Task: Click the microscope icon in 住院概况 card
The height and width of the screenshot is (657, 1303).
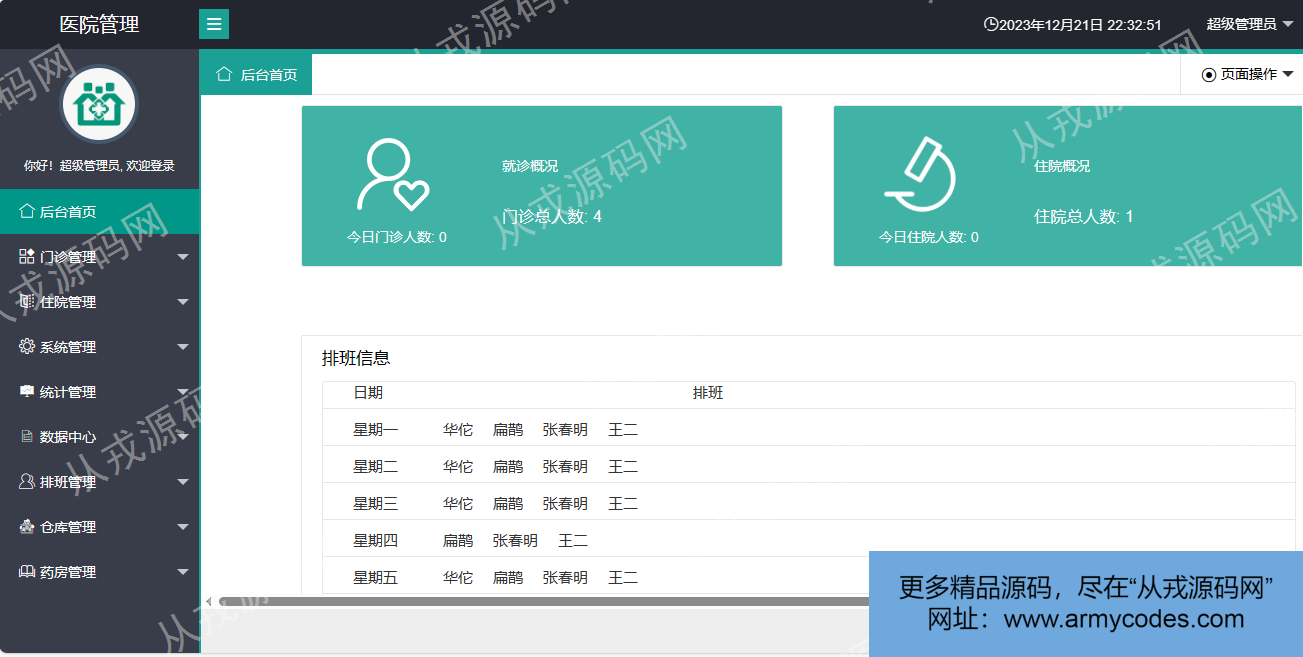Action: [x=921, y=176]
